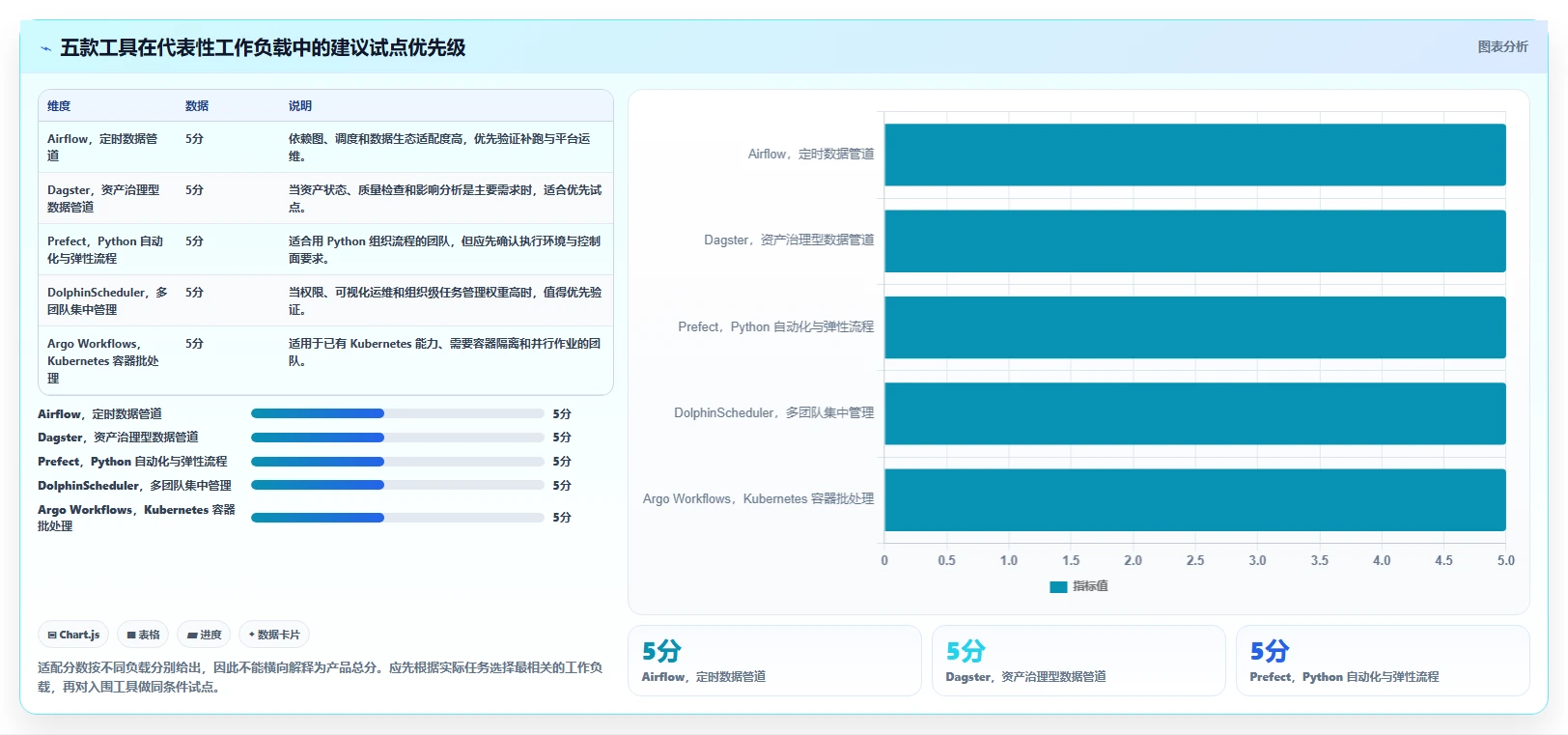
Task: Click description starting '适合用 Python 组织流程的团队'
Action: click(444, 249)
